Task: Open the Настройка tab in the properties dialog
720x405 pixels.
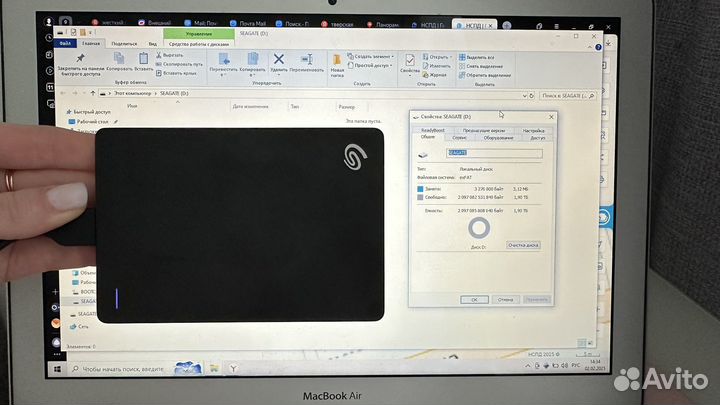Action: [533, 131]
